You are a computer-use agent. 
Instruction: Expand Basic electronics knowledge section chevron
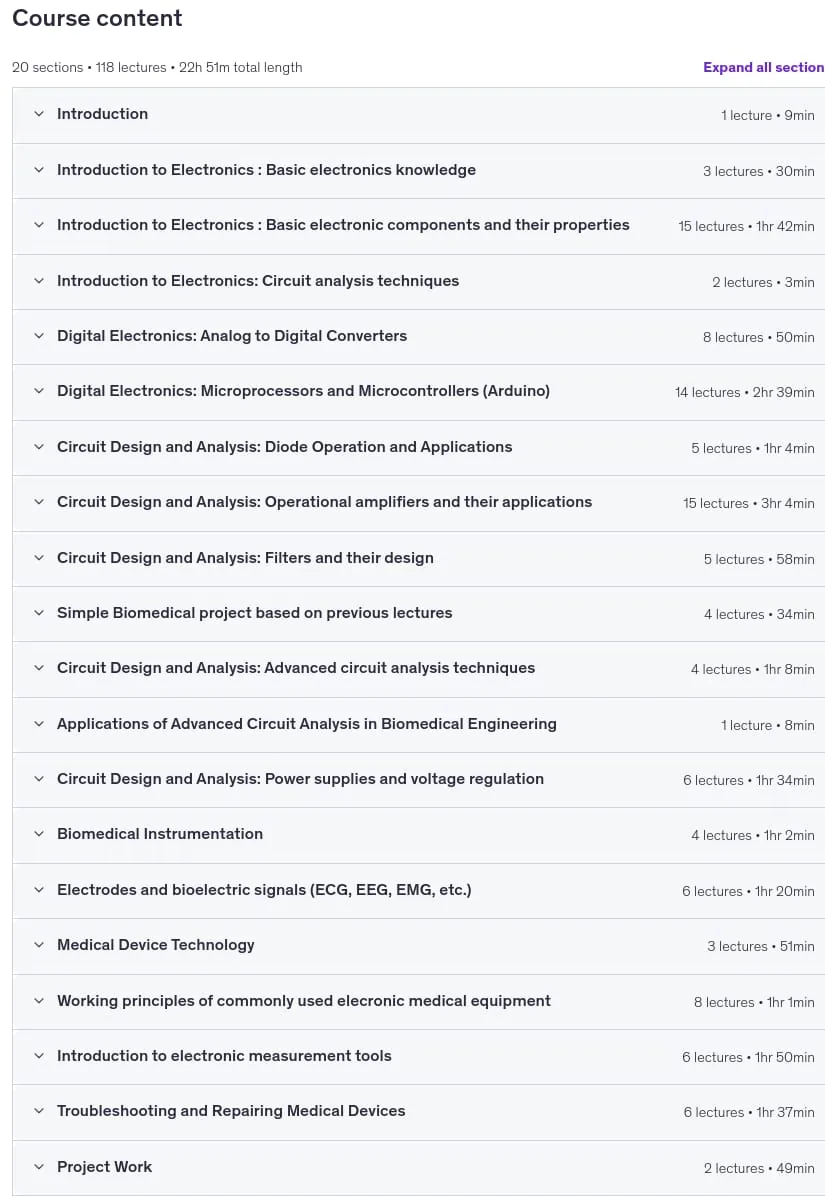[x=39, y=170]
